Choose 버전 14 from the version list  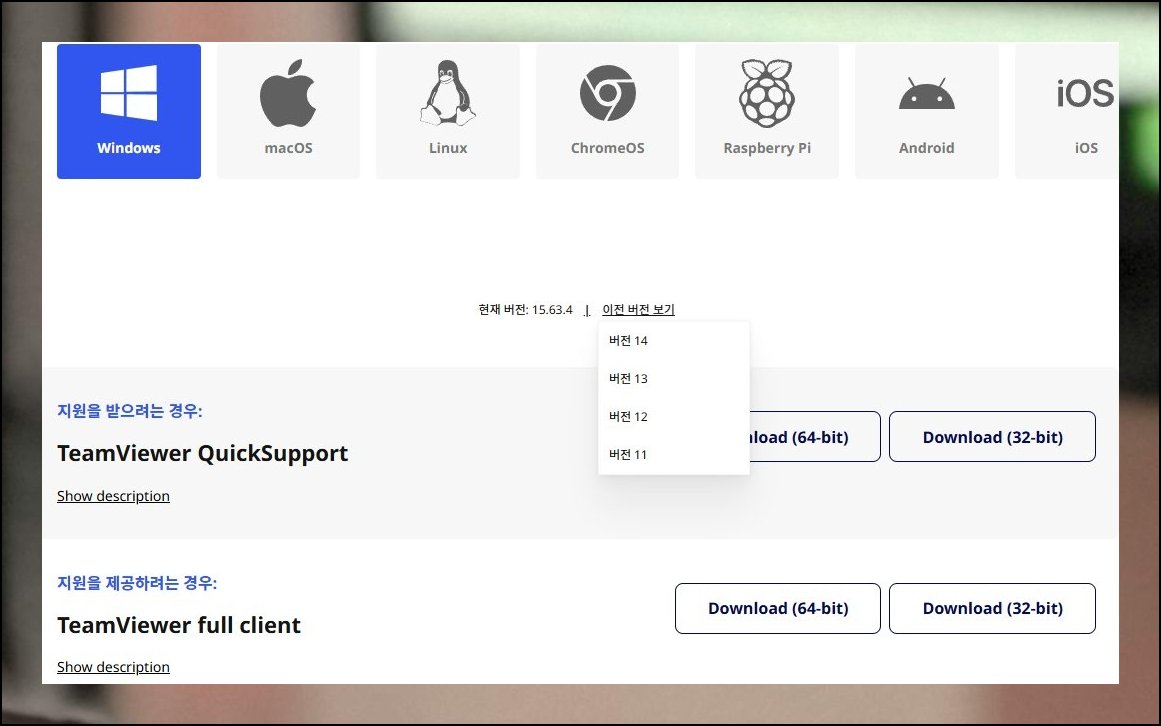[673, 340]
